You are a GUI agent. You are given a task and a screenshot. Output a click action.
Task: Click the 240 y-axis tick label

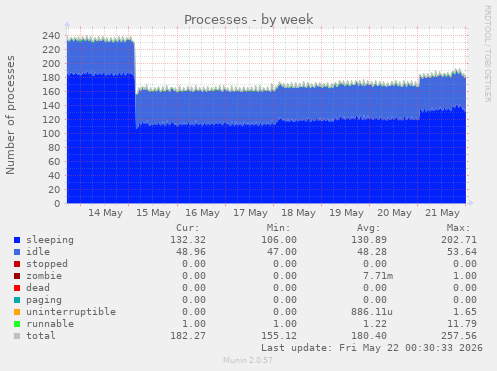(51, 36)
